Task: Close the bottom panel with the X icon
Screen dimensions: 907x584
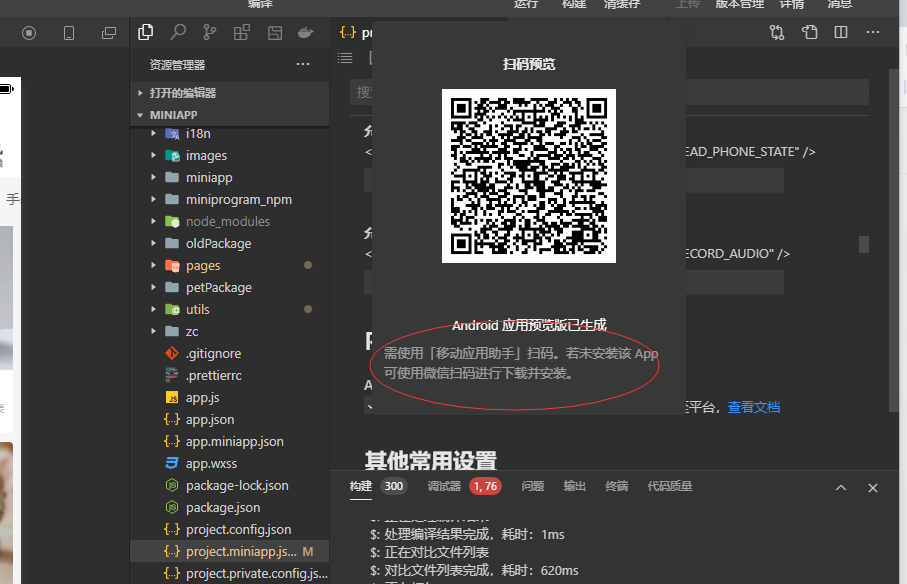Action: [x=873, y=488]
